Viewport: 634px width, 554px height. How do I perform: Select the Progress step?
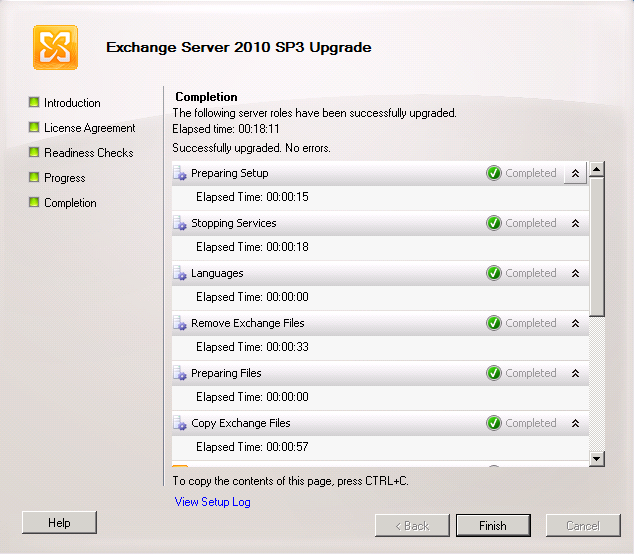tap(65, 178)
